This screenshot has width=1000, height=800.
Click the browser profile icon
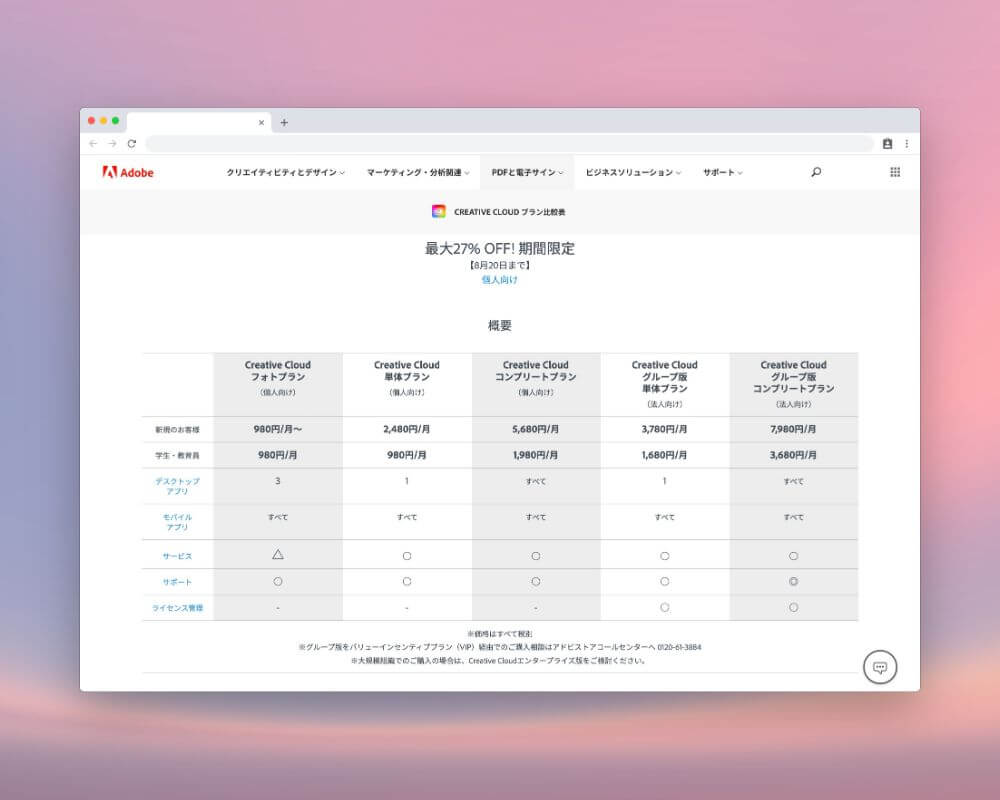pos(887,144)
